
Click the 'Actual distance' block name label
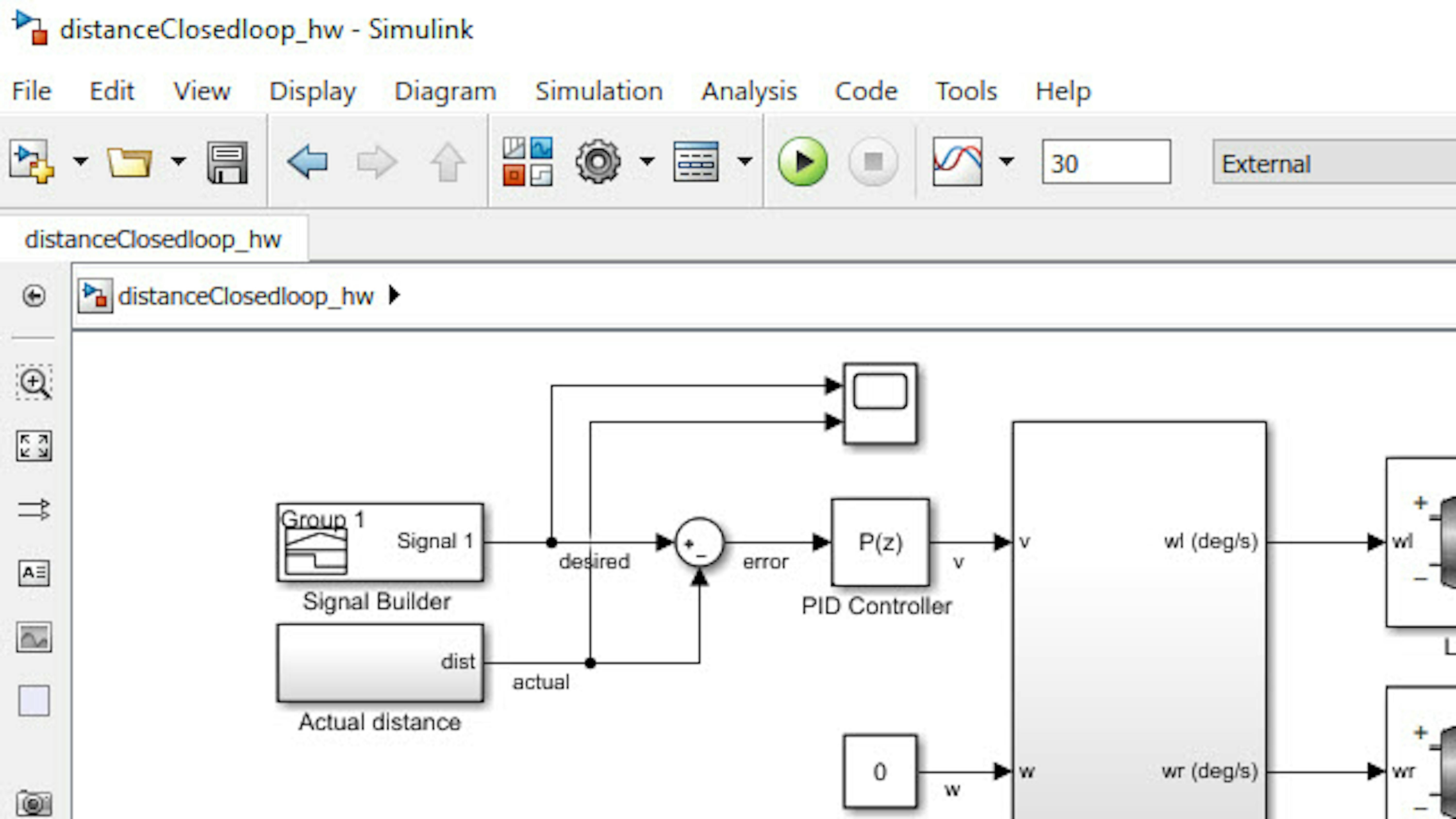tap(380, 722)
